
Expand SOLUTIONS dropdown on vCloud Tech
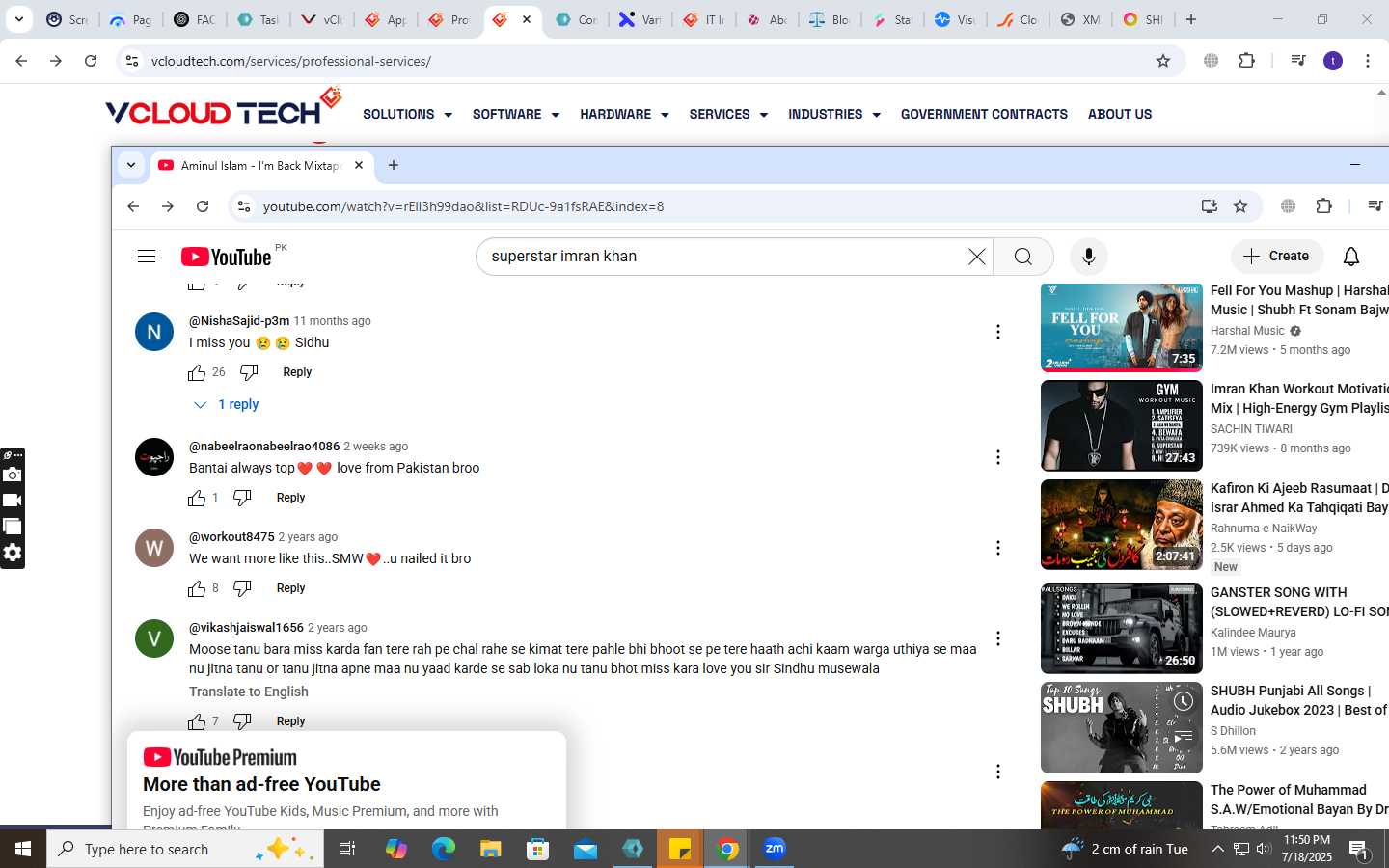point(407,114)
